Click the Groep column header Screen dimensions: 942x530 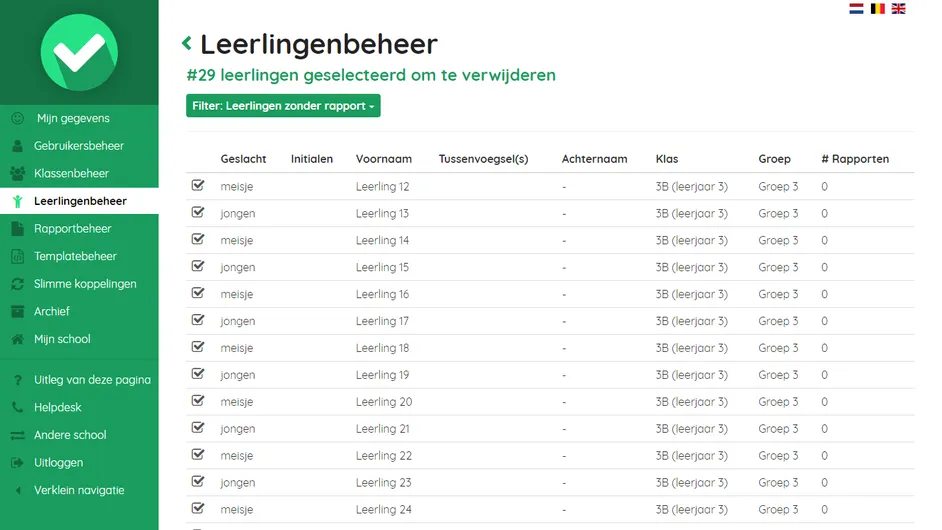coord(774,159)
